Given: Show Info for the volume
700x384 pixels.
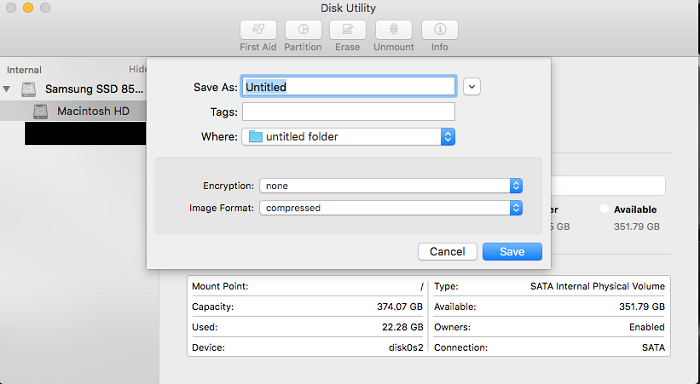Looking at the screenshot, I should click(x=440, y=30).
